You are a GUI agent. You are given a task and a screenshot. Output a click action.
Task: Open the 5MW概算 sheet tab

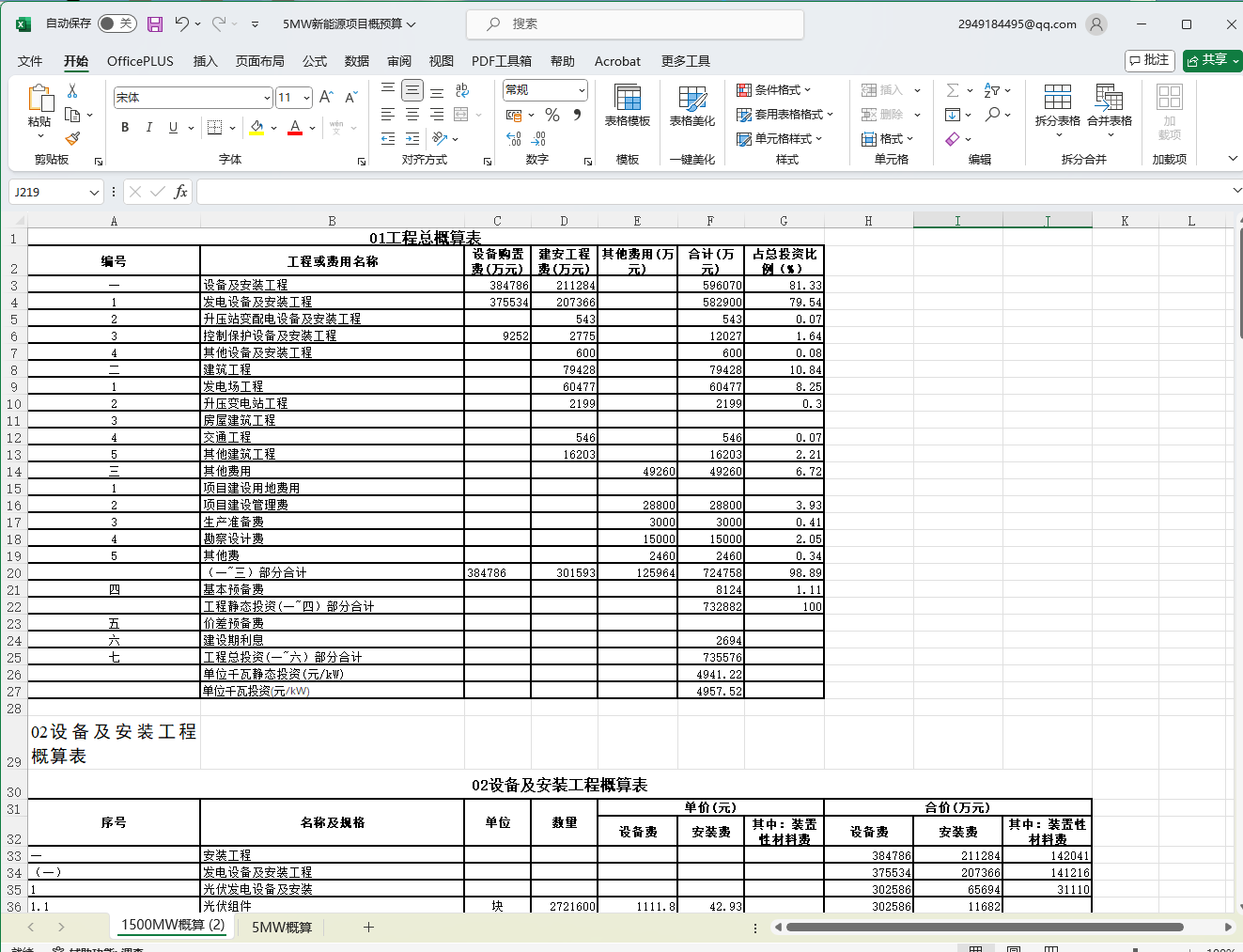click(x=282, y=928)
